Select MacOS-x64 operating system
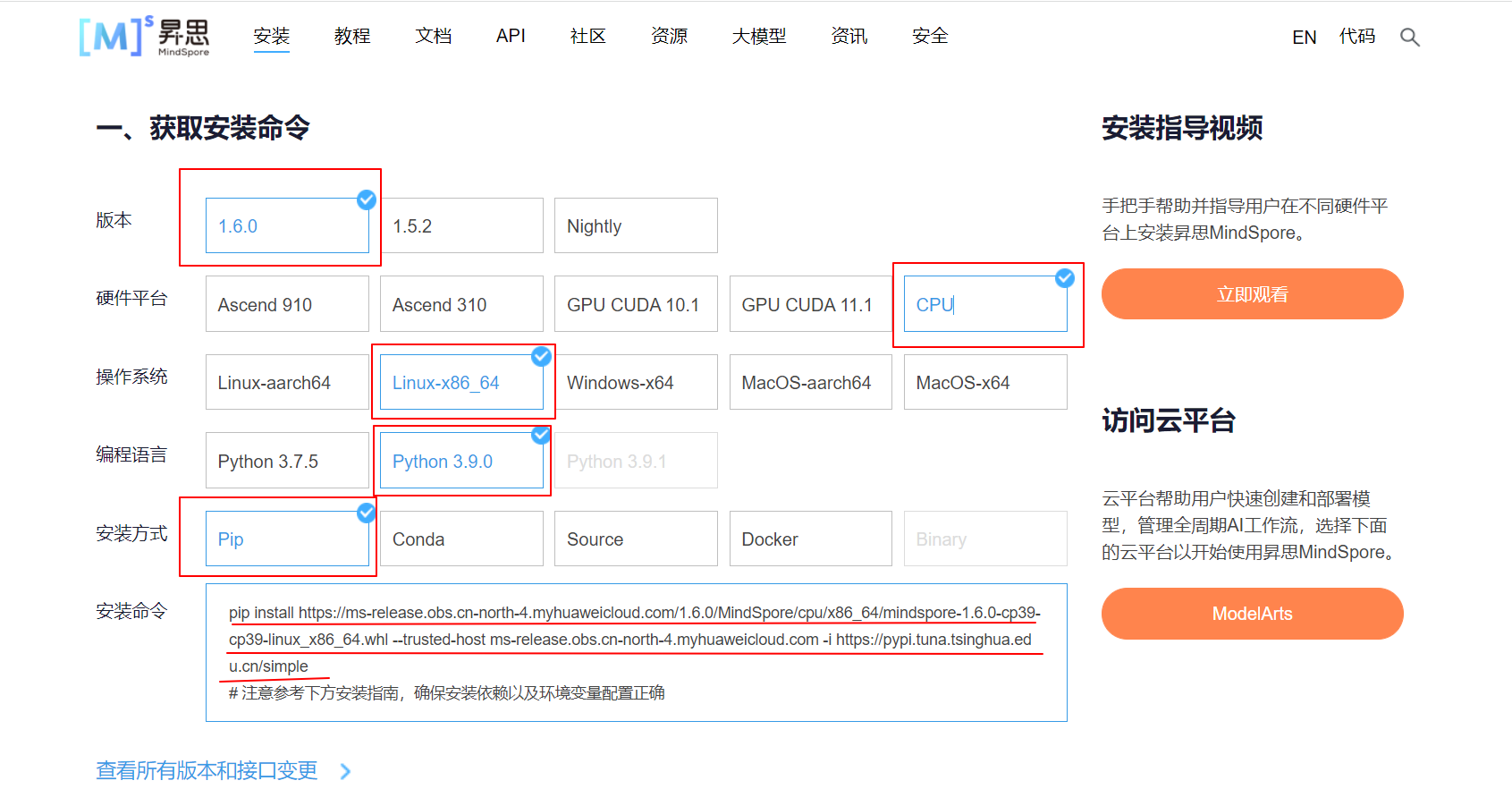Screen dimensions: 1512x806 click(985, 382)
